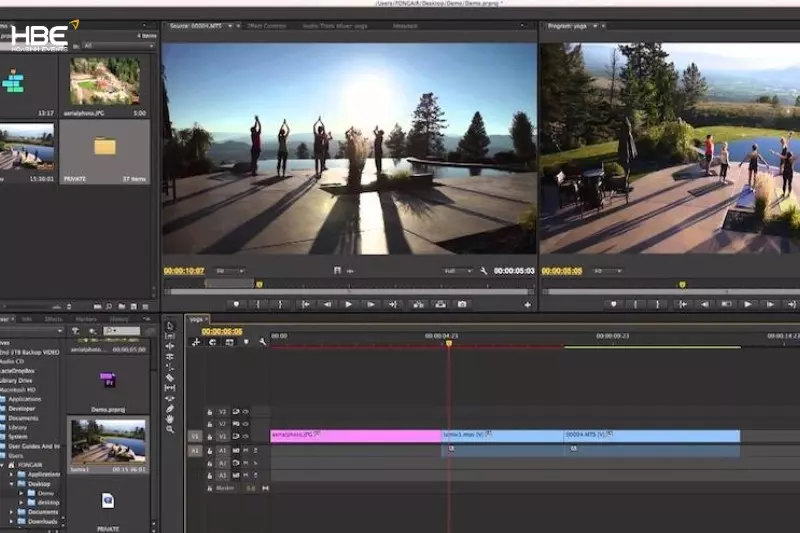
Task: Open Source monitor playback resolution dropdown
Action: tap(457, 271)
